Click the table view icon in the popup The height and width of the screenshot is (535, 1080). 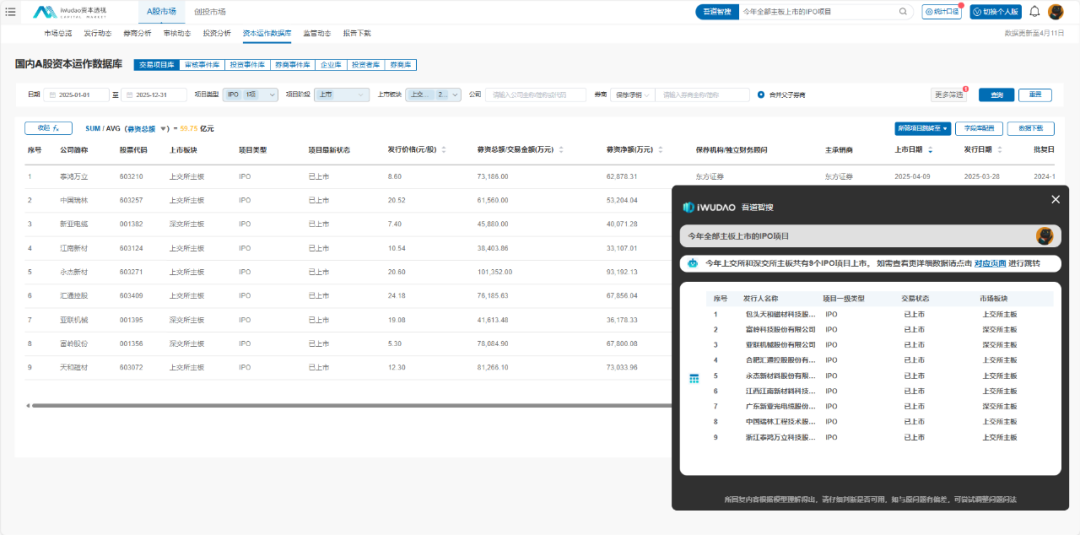point(694,379)
